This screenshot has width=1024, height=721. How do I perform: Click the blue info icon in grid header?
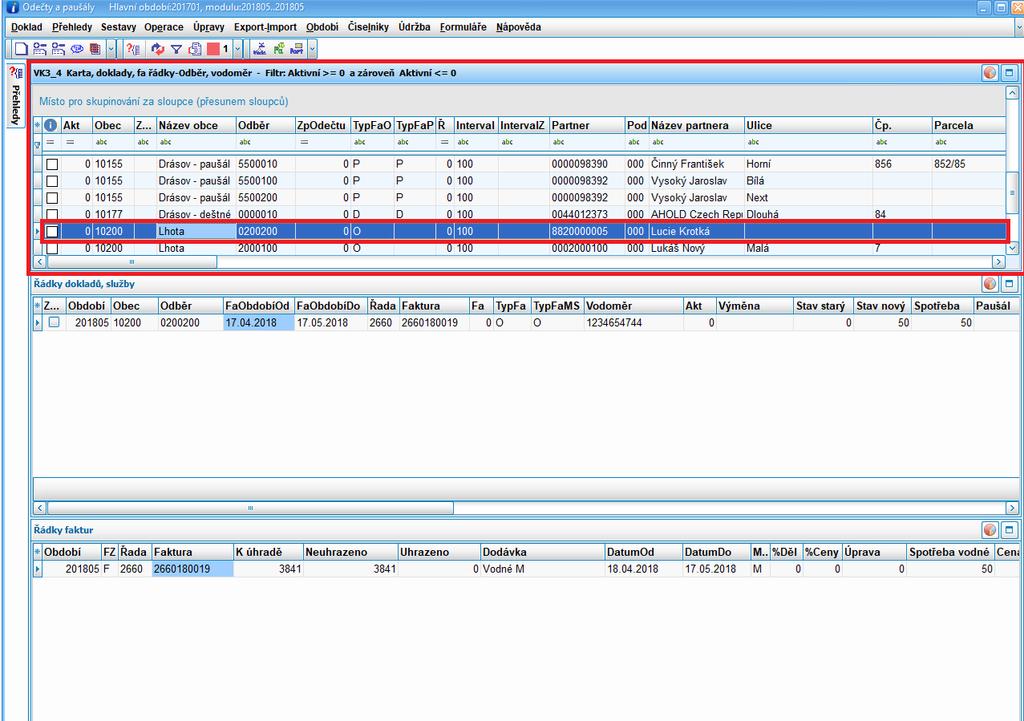pos(50,125)
